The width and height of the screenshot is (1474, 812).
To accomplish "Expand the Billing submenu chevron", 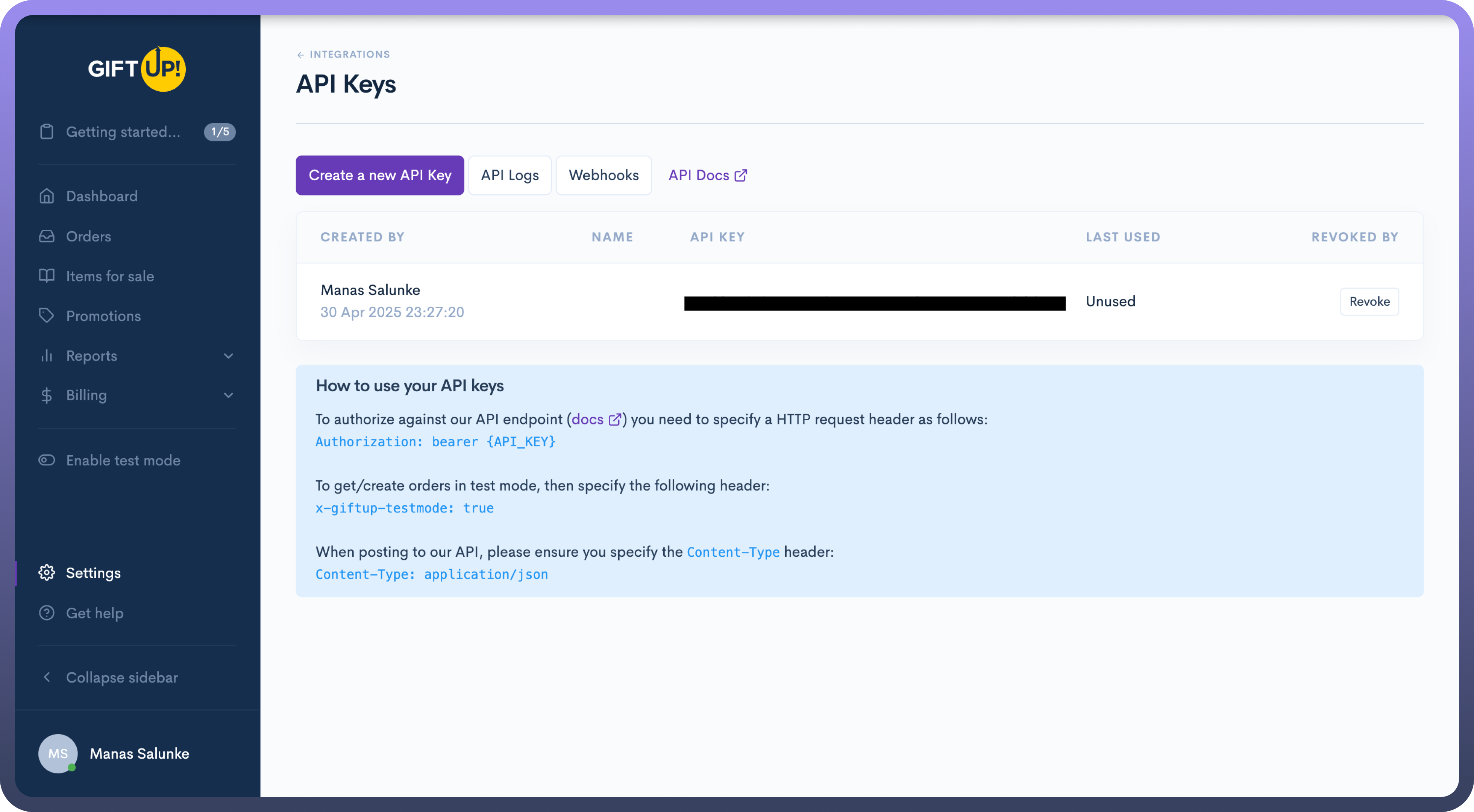I will (x=228, y=395).
